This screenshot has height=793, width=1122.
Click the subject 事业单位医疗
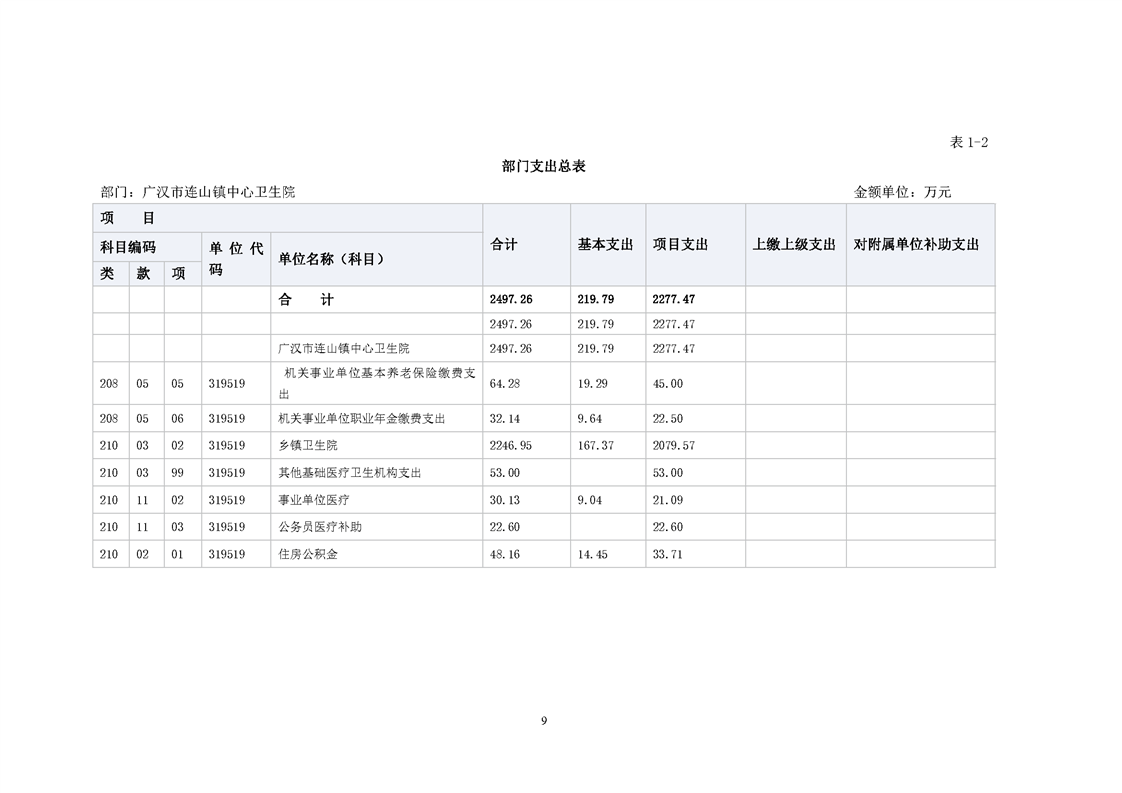click(313, 500)
